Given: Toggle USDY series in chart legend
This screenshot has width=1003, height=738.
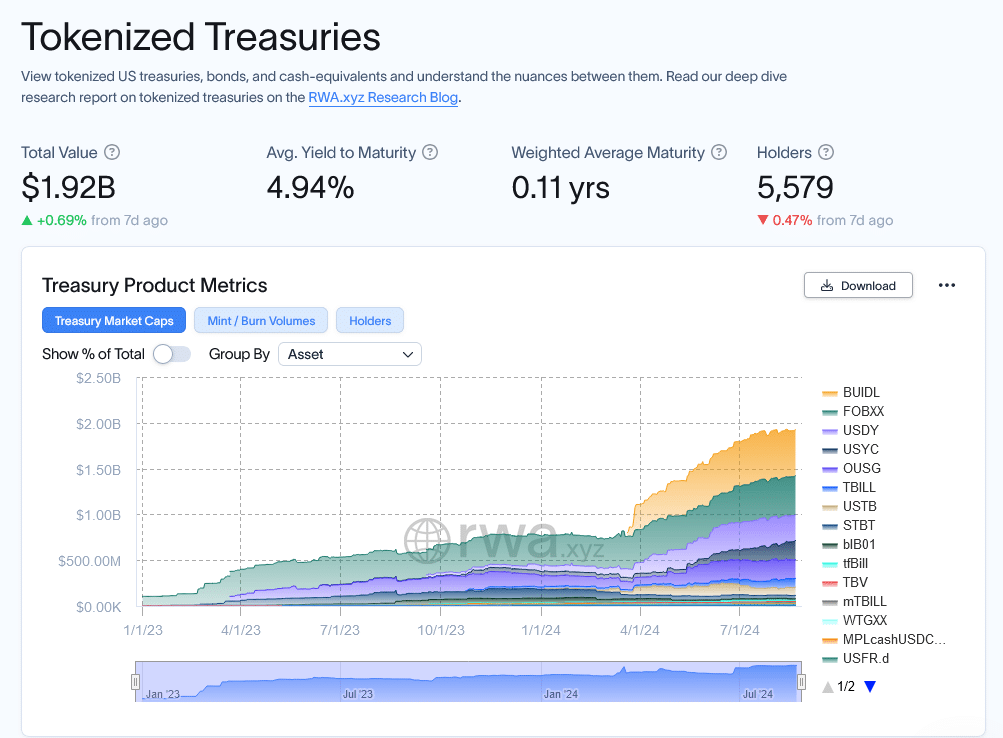Looking at the screenshot, I should pos(851,430).
